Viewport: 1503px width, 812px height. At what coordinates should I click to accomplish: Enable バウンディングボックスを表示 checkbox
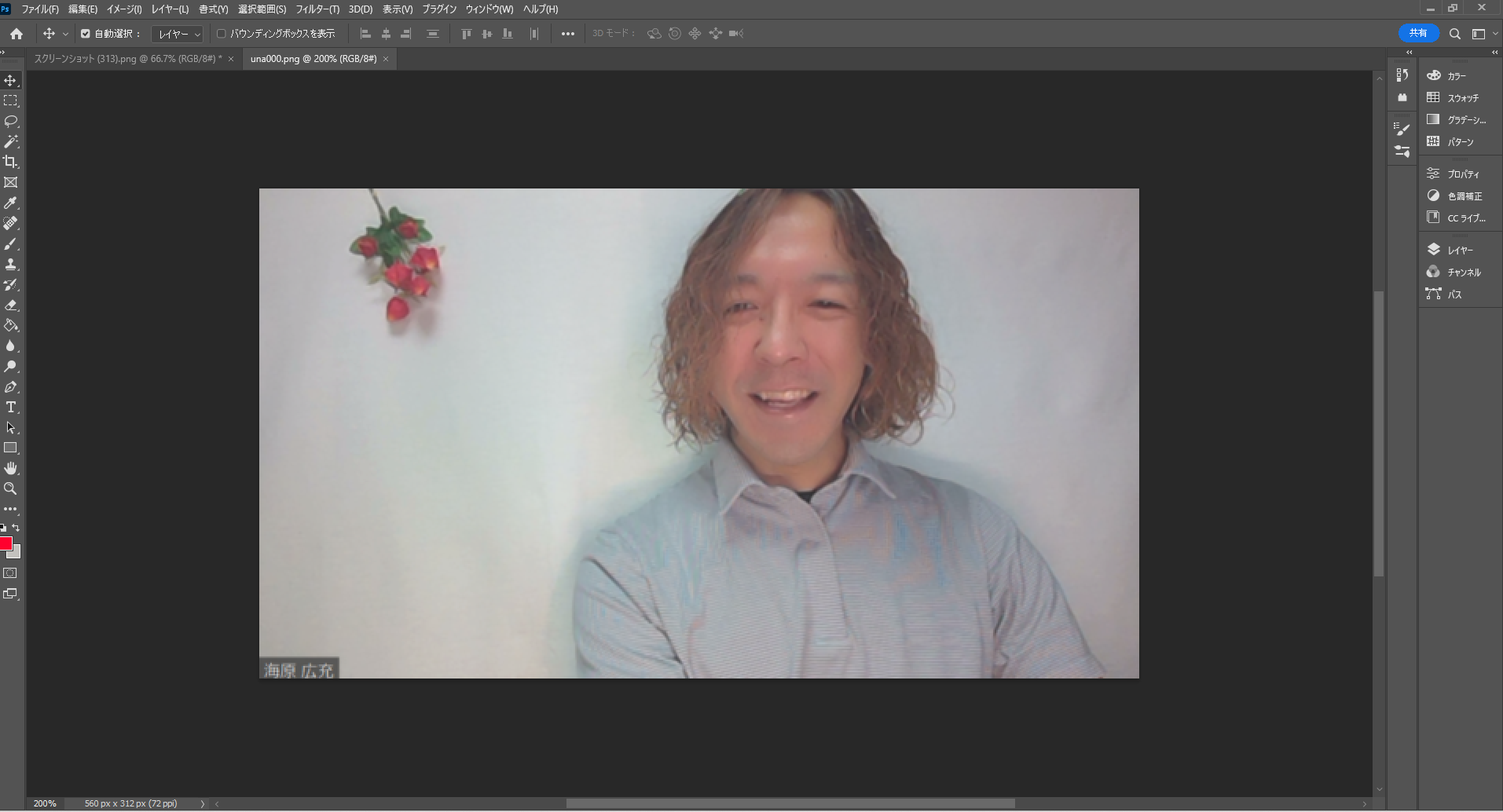click(221, 34)
